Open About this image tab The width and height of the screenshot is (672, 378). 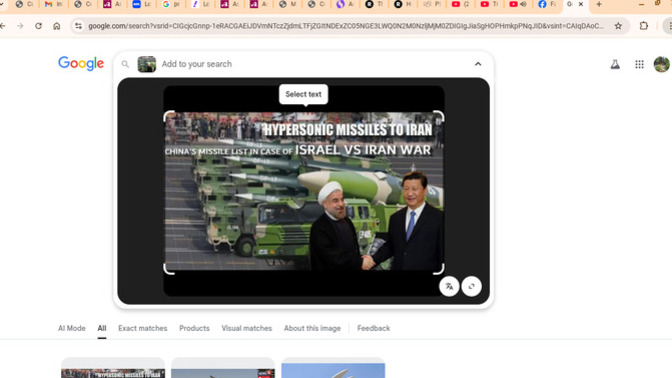tap(312, 328)
